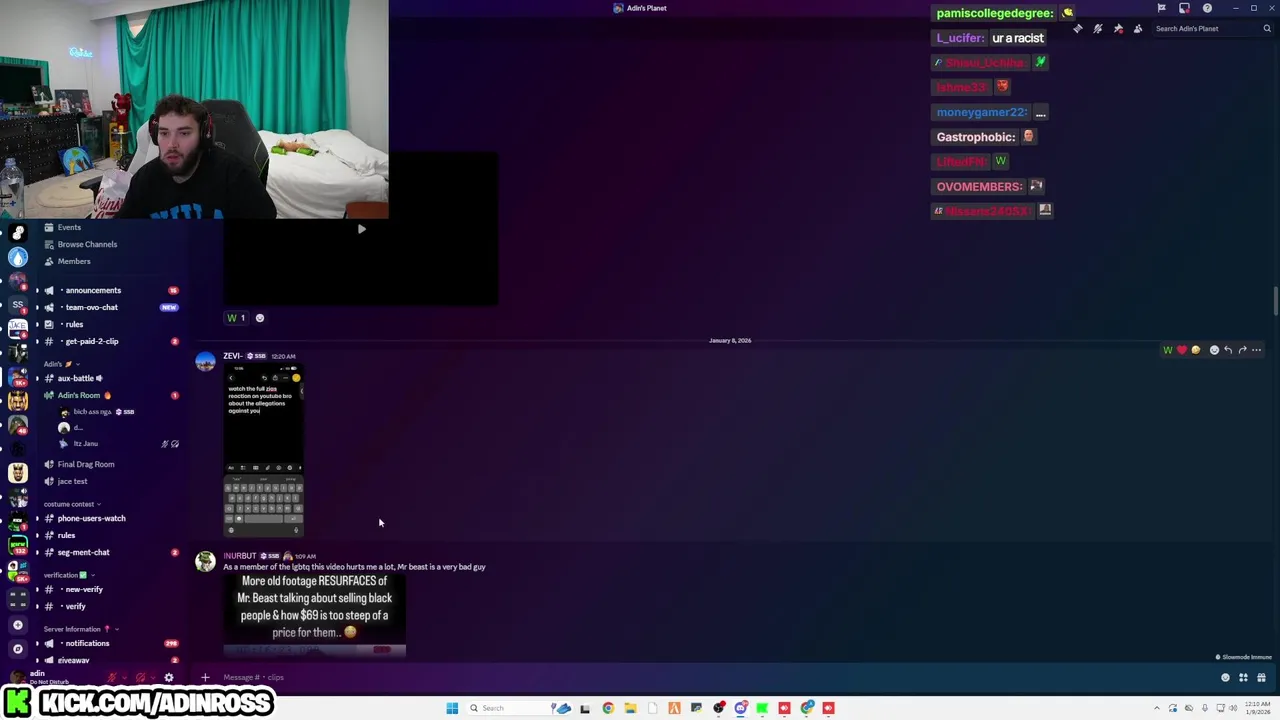The width and height of the screenshot is (1280, 720).
Task: Open Discover servers compass icon
Action: pos(17,649)
